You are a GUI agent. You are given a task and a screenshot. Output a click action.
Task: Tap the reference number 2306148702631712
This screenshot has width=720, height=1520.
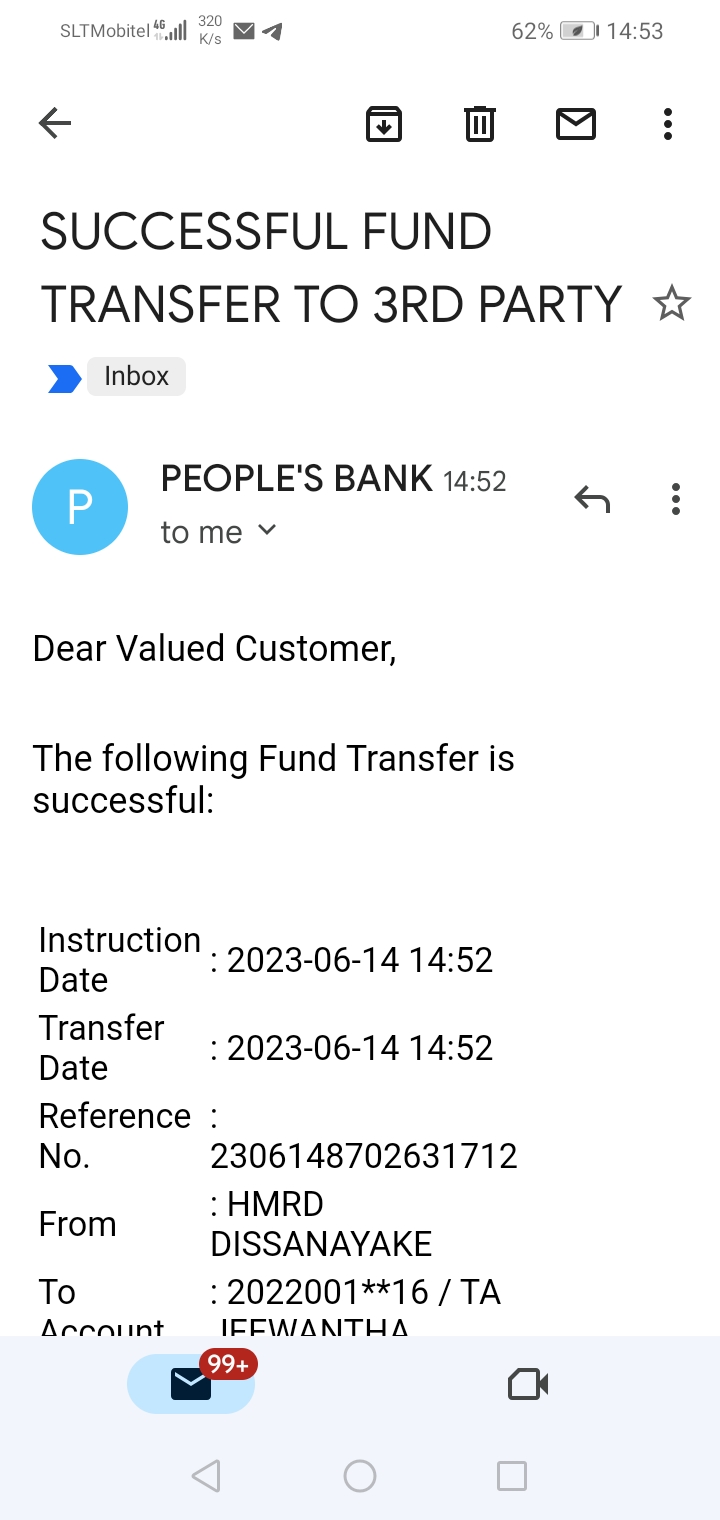point(364,1156)
